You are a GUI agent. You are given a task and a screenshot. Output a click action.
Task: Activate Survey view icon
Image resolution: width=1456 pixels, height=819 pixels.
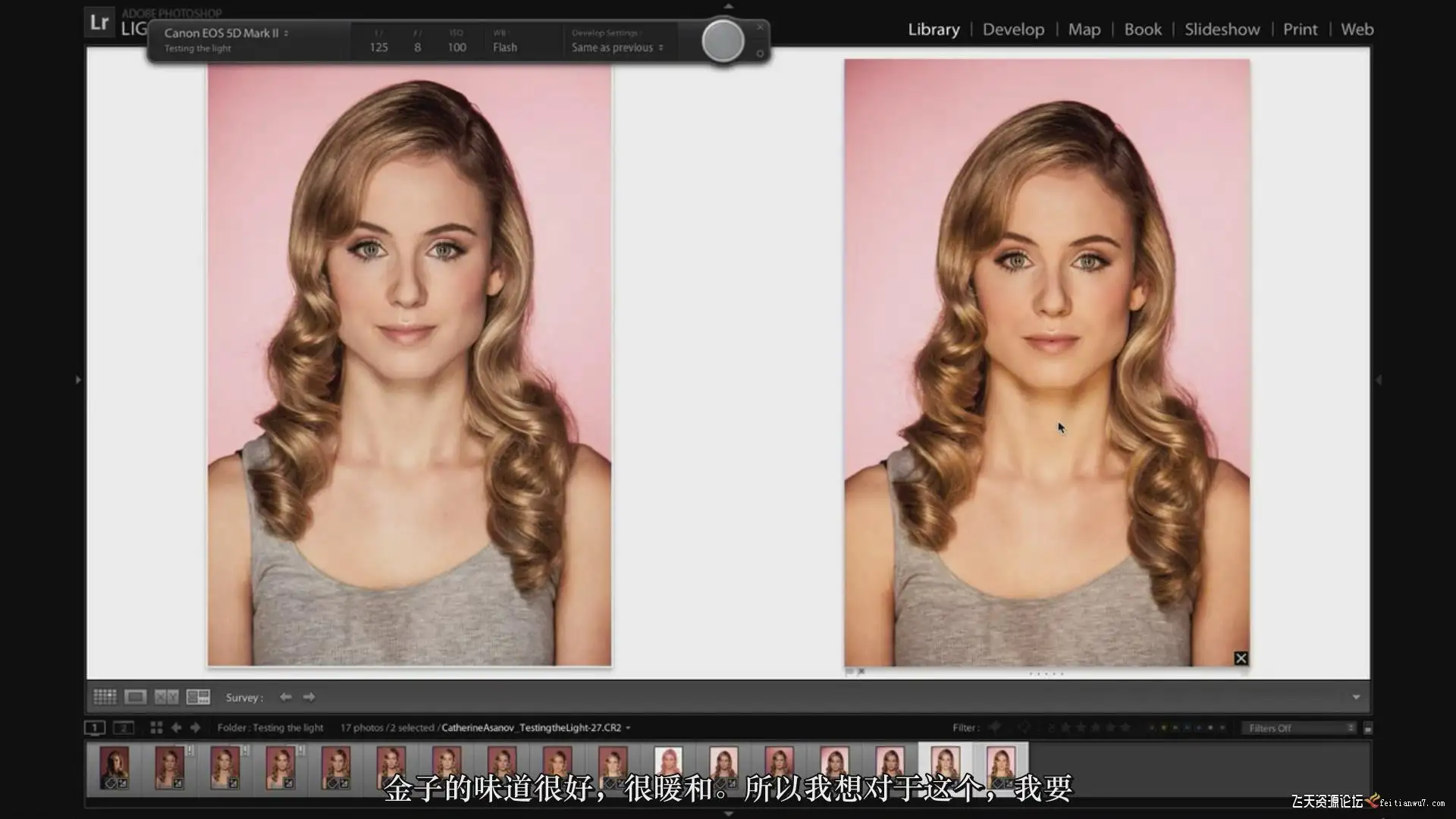pos(199,697)
